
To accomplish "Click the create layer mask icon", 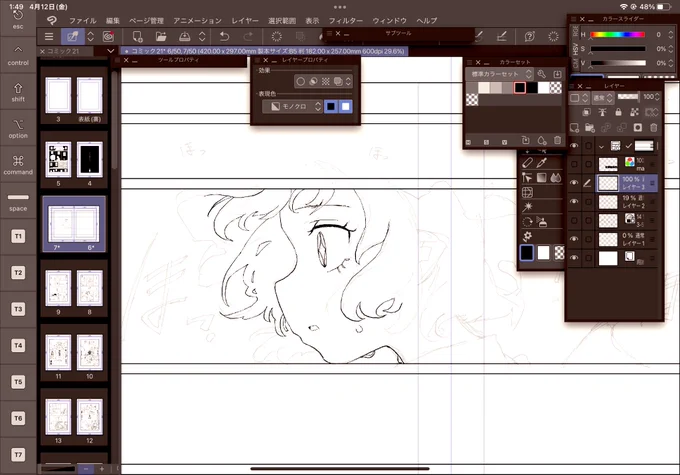I will pos(638,128).
